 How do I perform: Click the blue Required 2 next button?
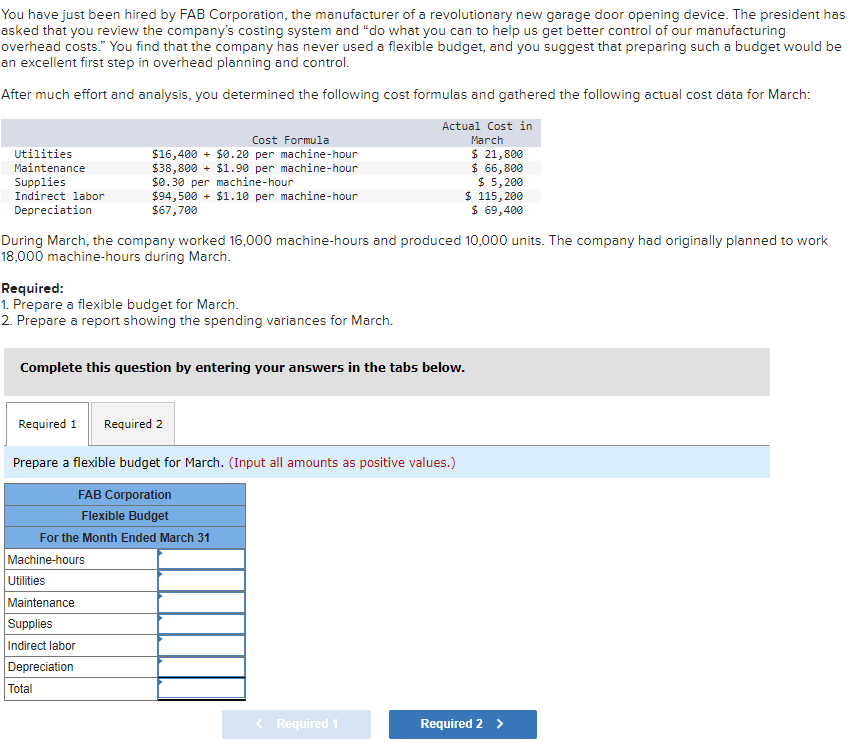pyautogui.click(x=462, y=724)
